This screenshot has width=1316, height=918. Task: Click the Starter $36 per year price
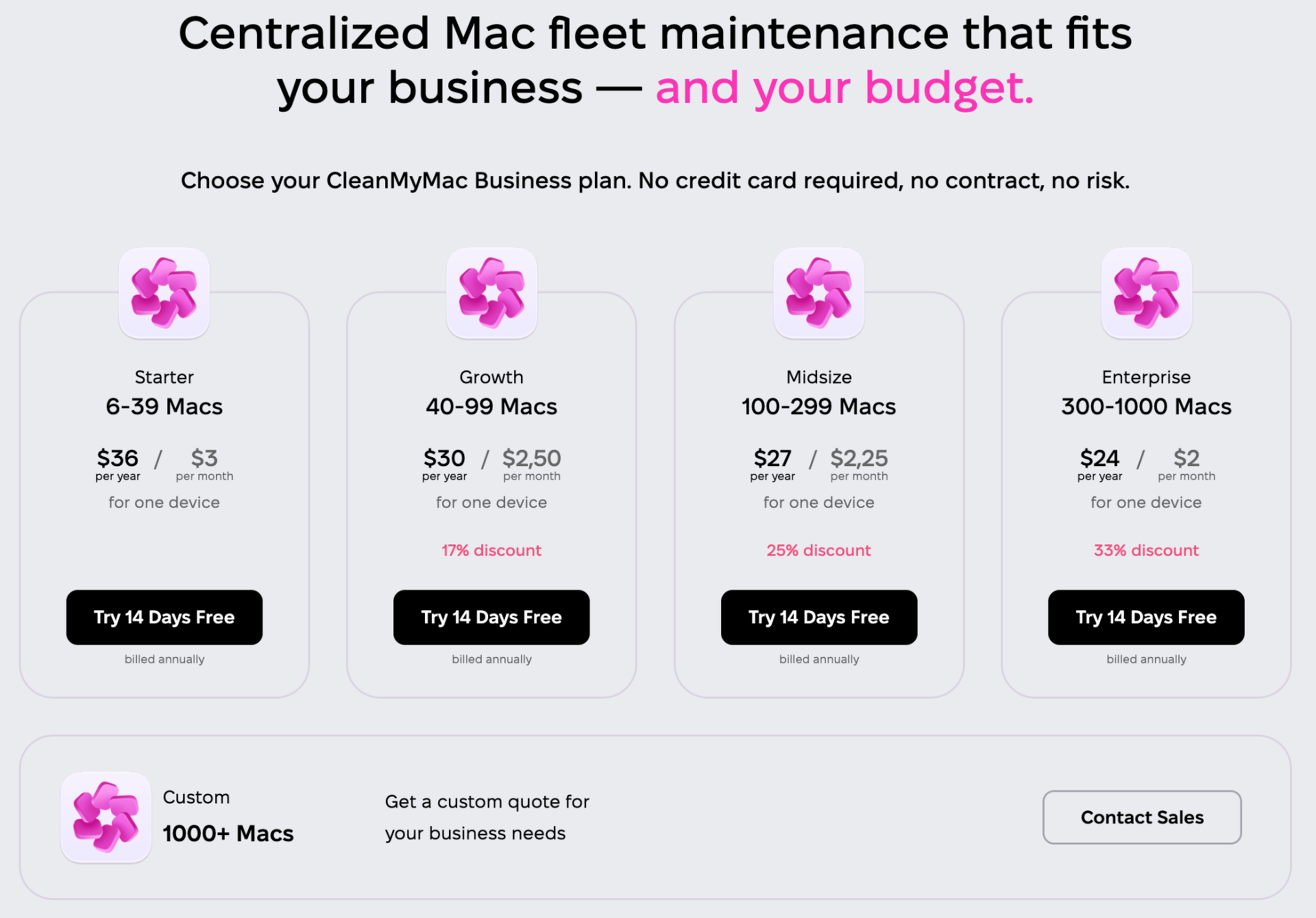(118, 458)
